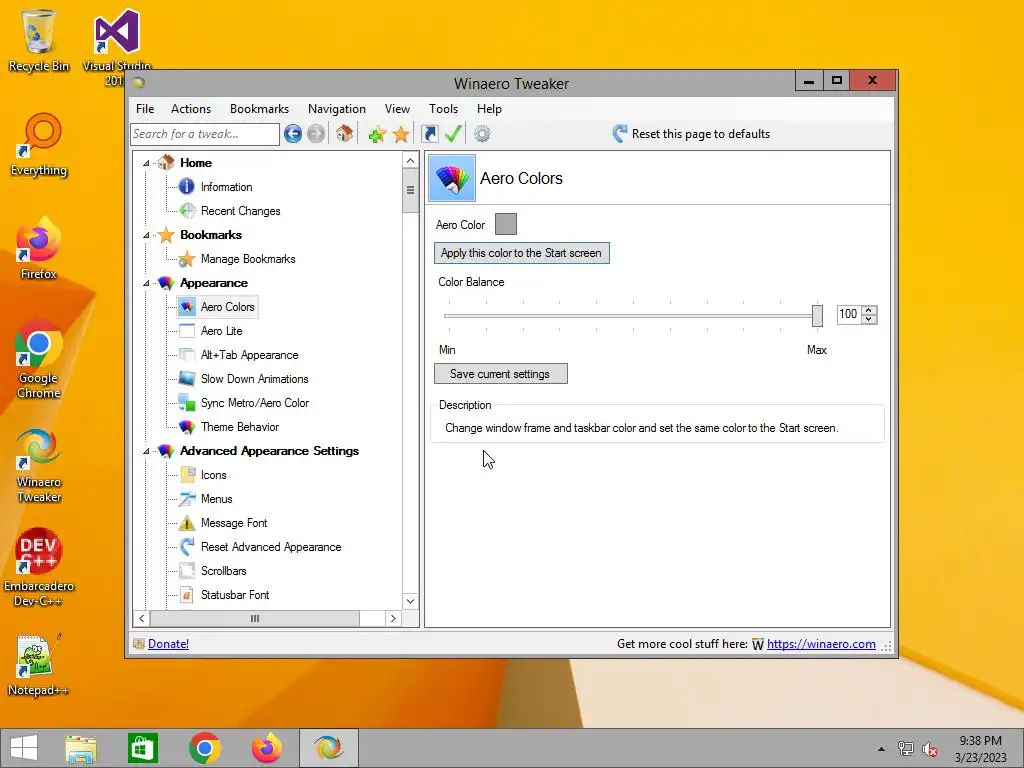Open Windows Store from the taskbar
The image size is (1024, 768).
[x=142, y=748]
